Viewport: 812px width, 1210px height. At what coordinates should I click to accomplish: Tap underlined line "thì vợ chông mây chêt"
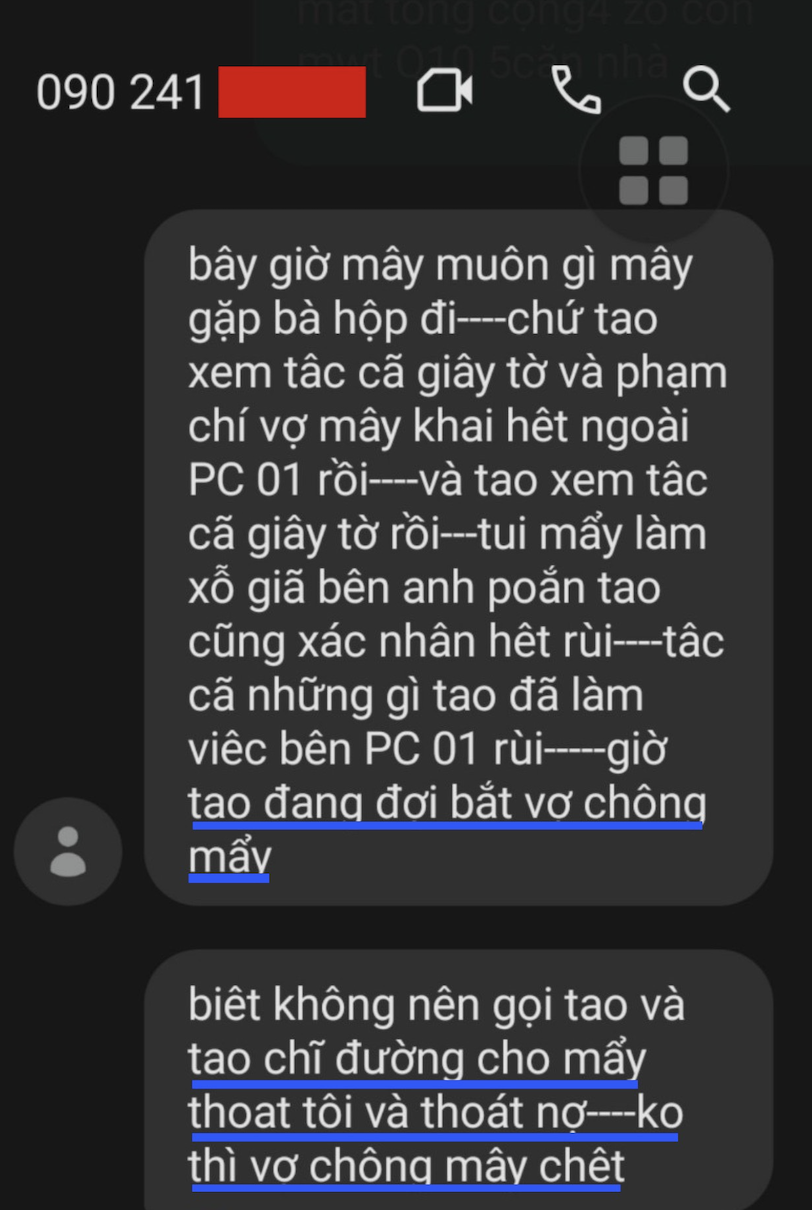pyautogui.click(x=407, y=1167)
